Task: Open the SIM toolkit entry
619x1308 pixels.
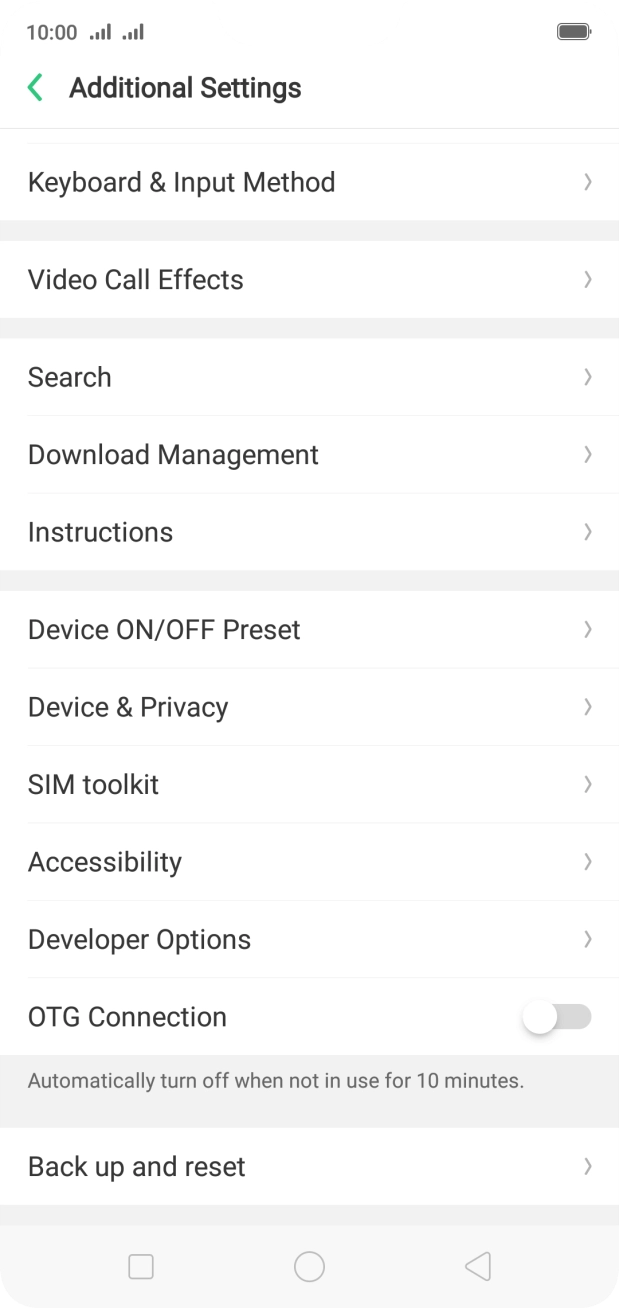Action: pyautogui.click(x=93, y=785)
